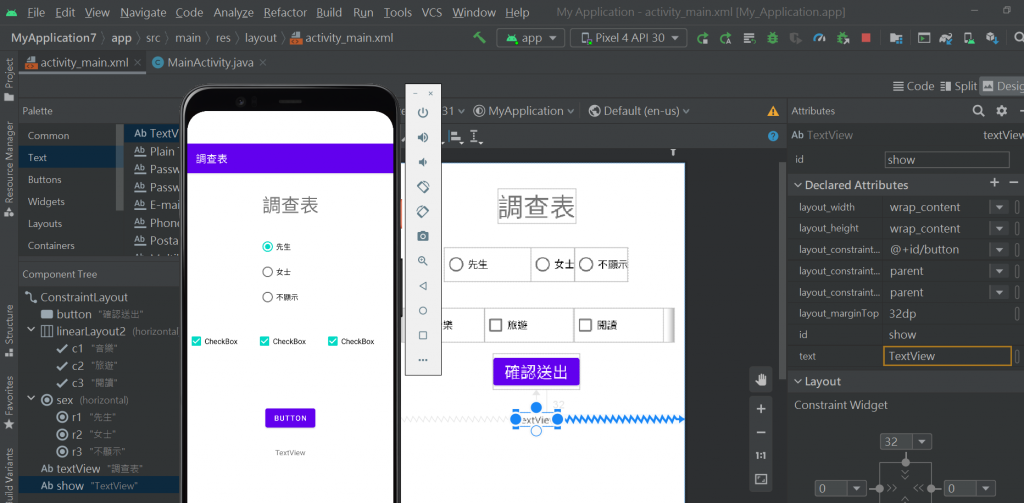1024x503 pixels.
Task: Click the red Stop icon
Action: (x=866, y=38)
